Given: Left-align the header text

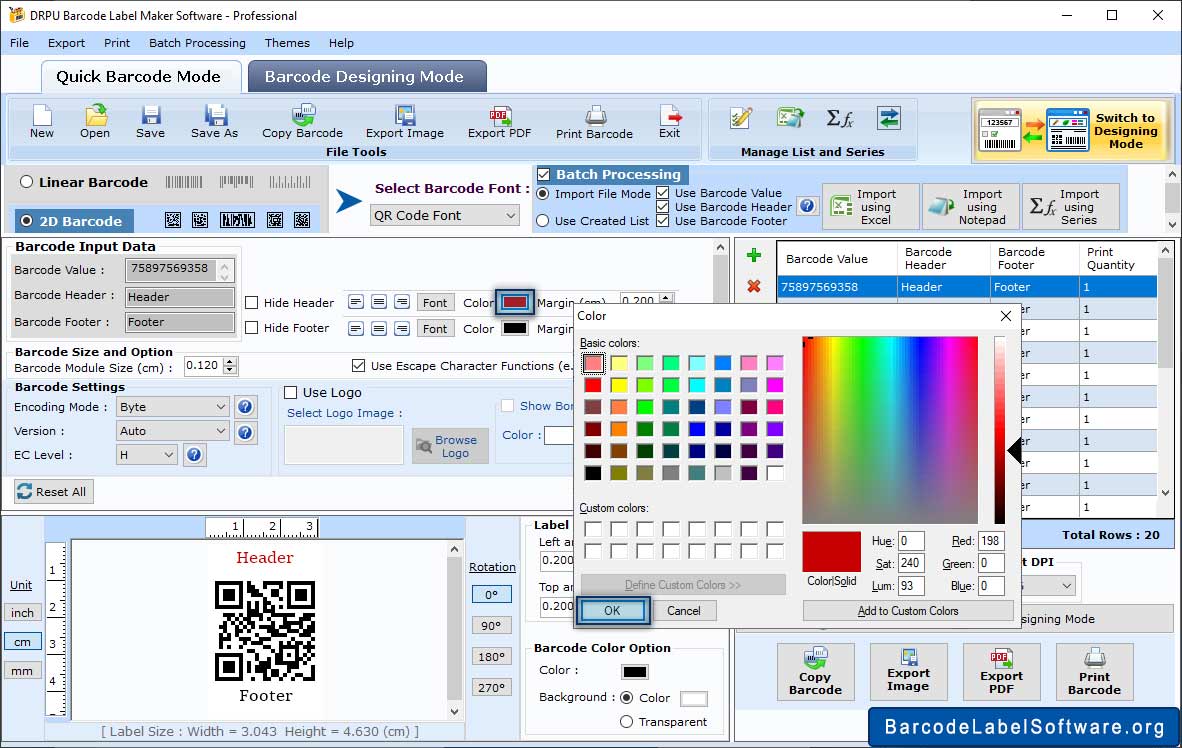Looking at the screenshot, I should pyautogui.click(x=356, y=302).
